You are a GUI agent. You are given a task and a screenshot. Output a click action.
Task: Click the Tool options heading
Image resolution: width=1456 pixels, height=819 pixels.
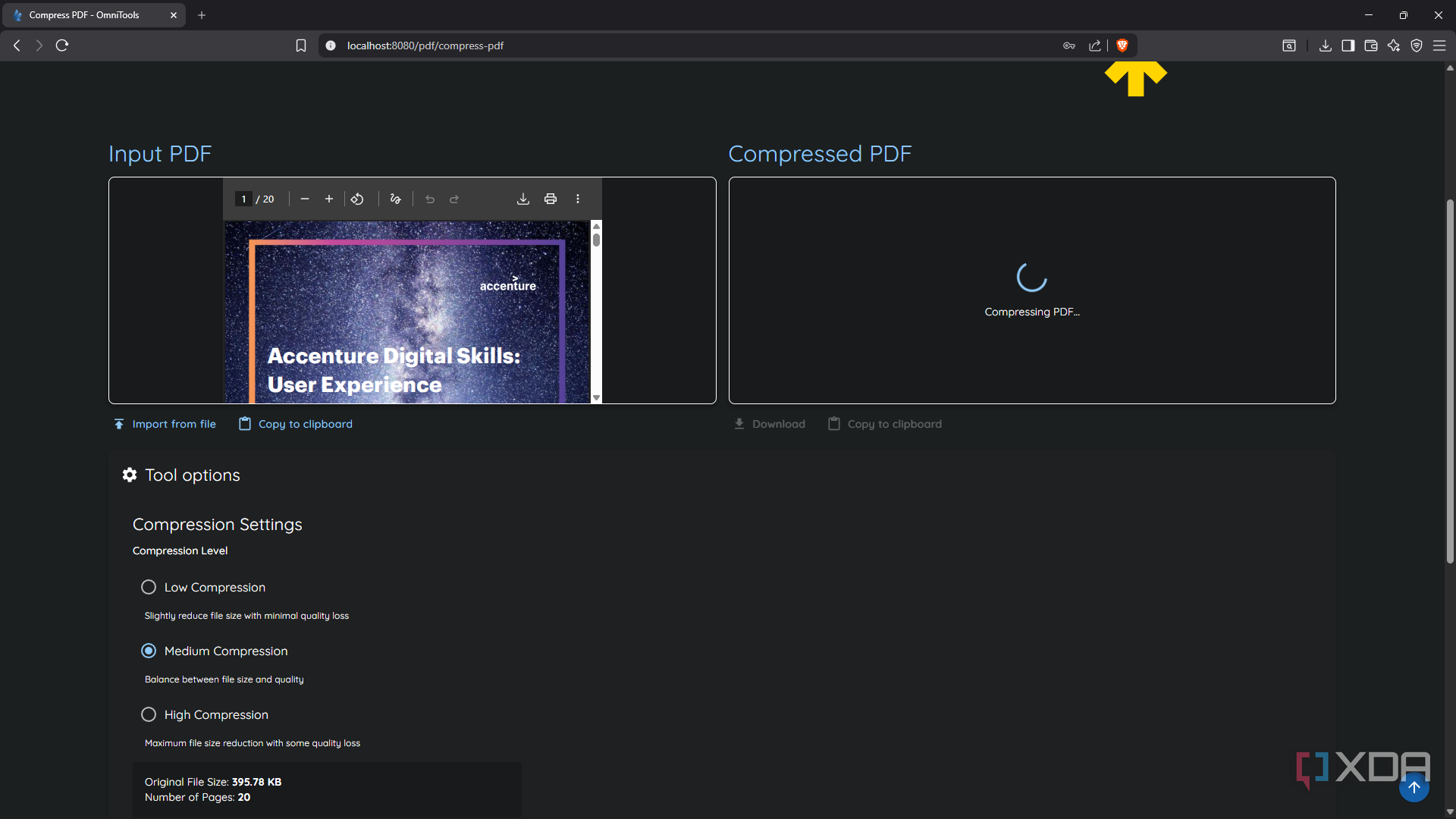click(x=193, y=475)
